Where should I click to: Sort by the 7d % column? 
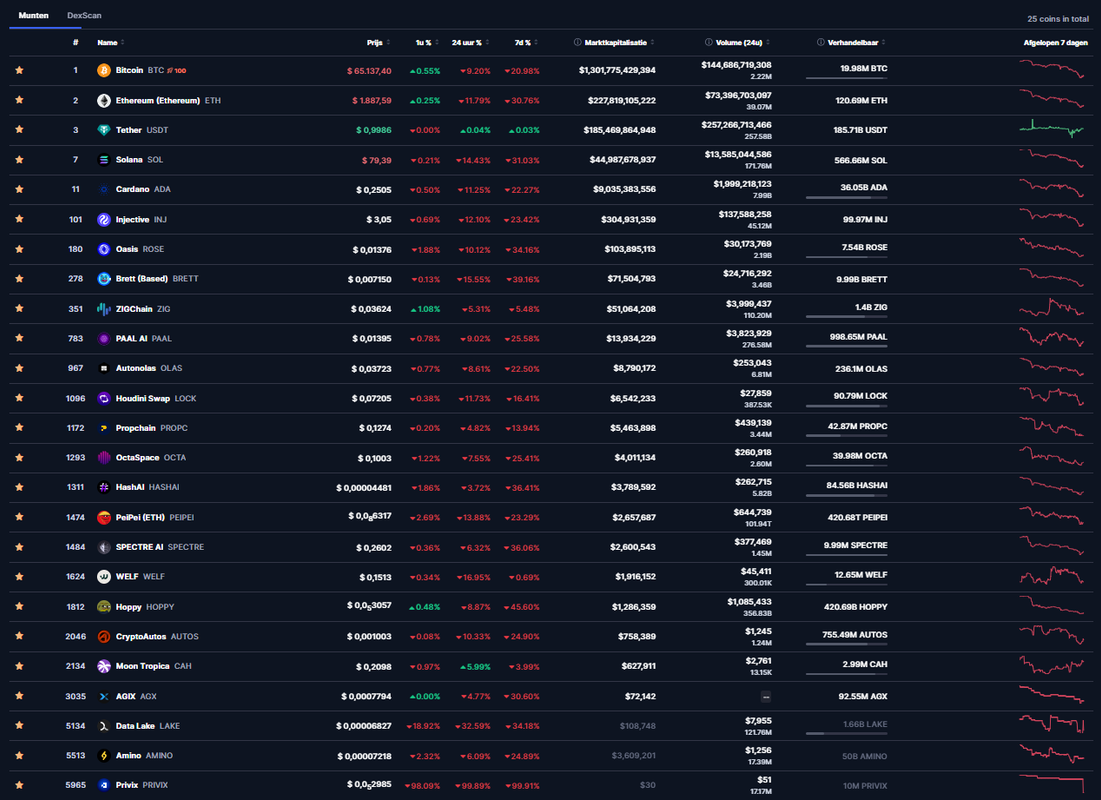coord(527,43)
